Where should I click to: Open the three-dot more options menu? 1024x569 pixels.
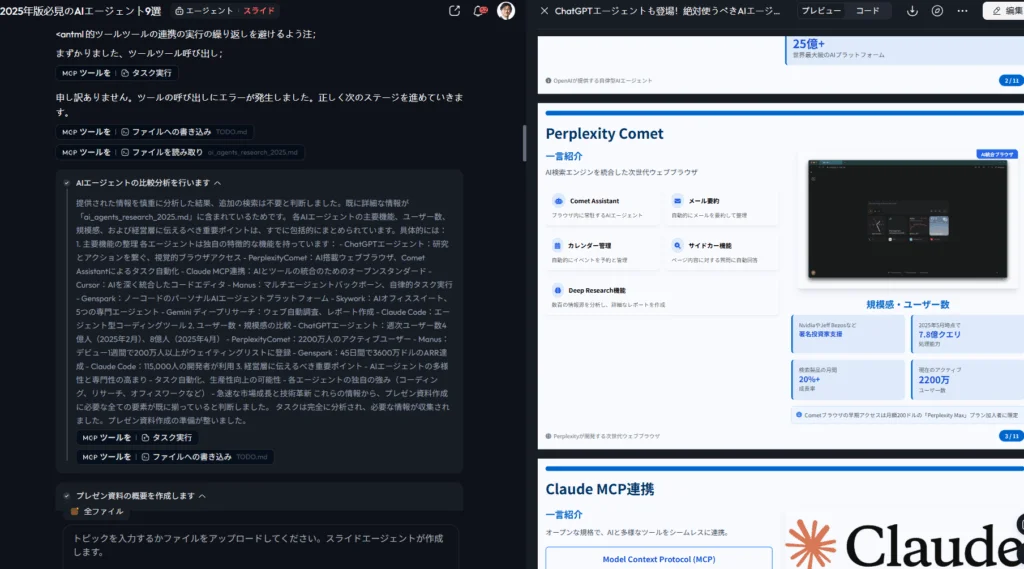[x=963, y=10]
